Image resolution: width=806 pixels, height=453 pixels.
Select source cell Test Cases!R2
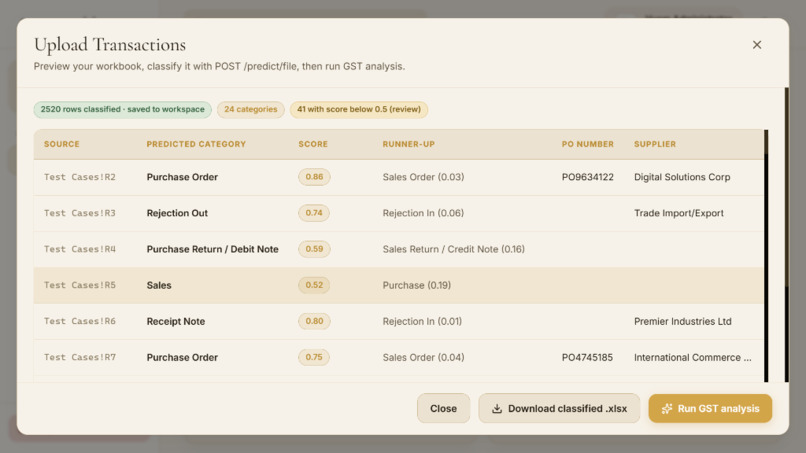(80, 177)
